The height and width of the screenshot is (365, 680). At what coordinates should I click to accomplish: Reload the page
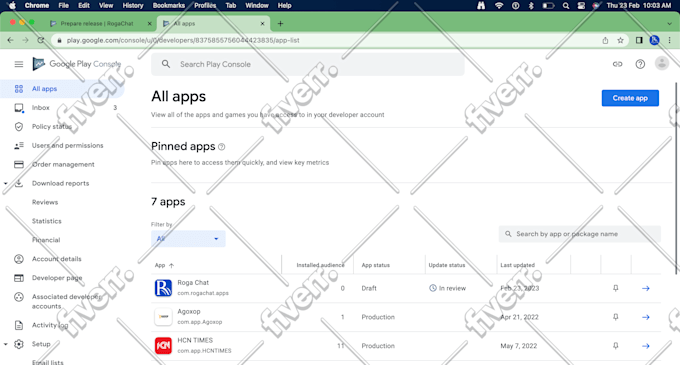(x=41, y=40)
